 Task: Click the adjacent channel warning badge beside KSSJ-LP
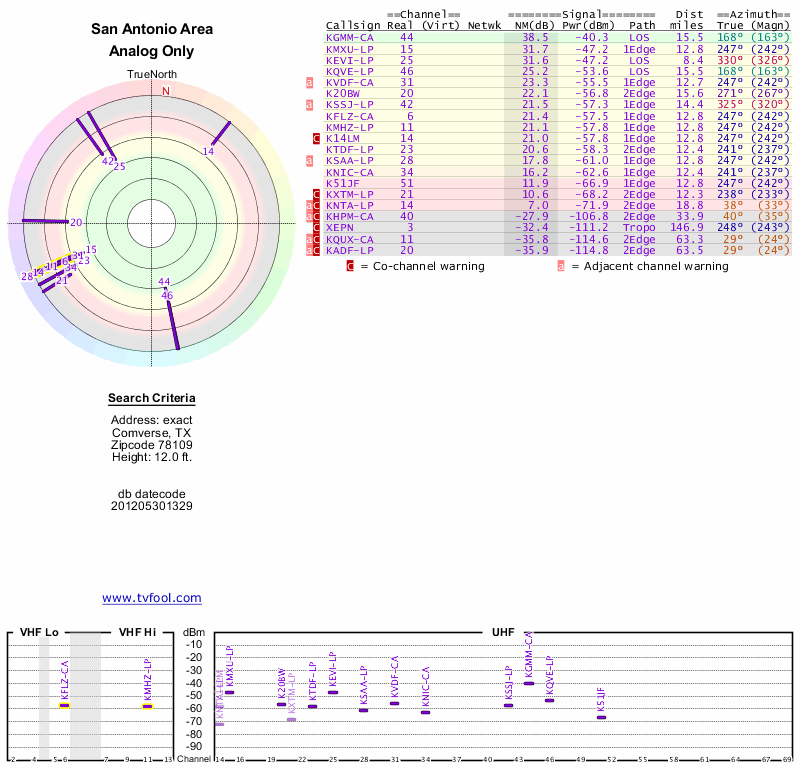310,104
